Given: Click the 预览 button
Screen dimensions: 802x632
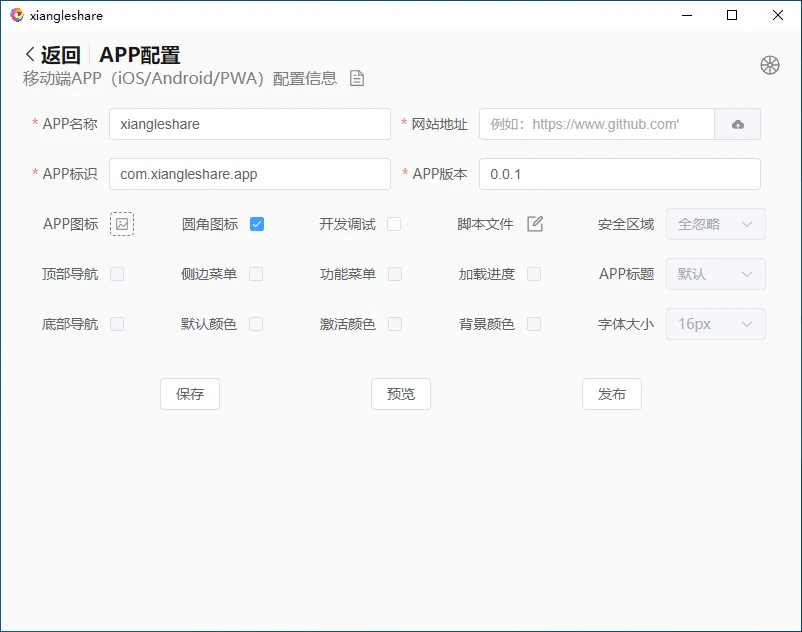Looking at the screenshot, I should [x=401, y=394].
